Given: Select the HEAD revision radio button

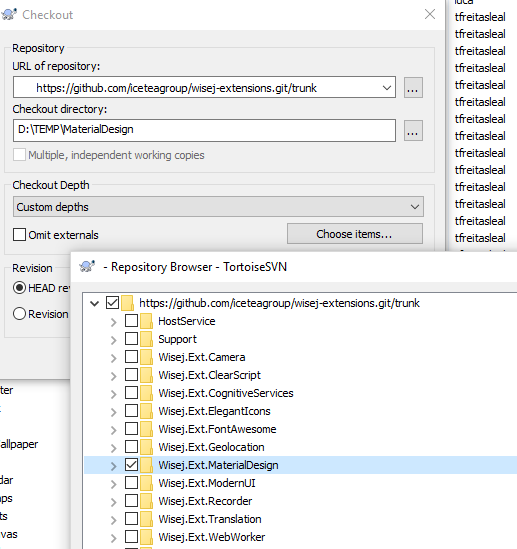Looking at the screenshot, I should pos(19,288).
